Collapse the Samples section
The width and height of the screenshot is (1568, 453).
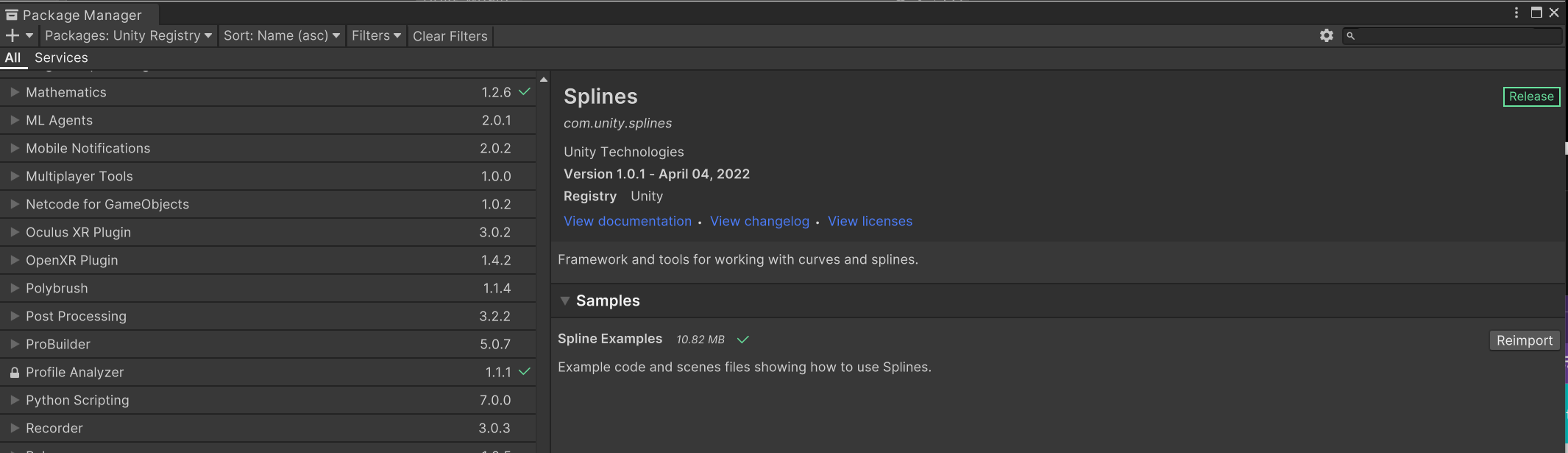click(565, 301)
